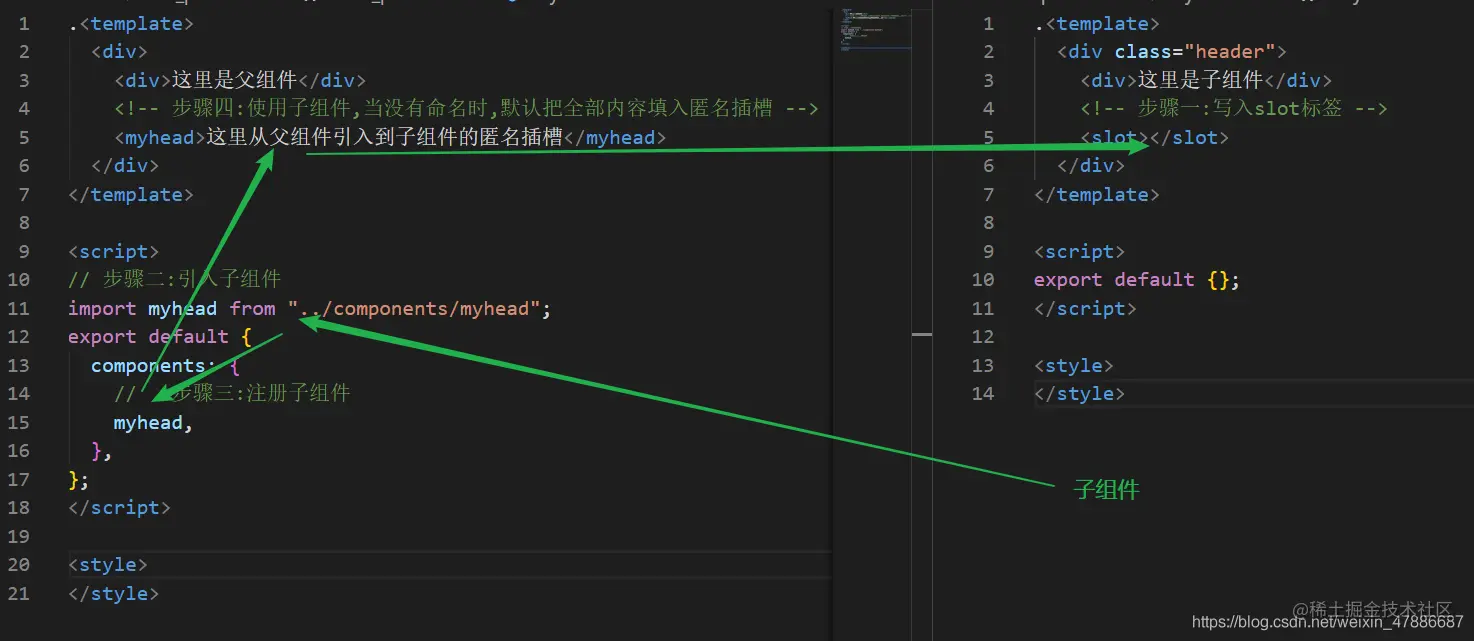
Task: Click the <style> tag on line 13 right pane
Action: 1074,365
